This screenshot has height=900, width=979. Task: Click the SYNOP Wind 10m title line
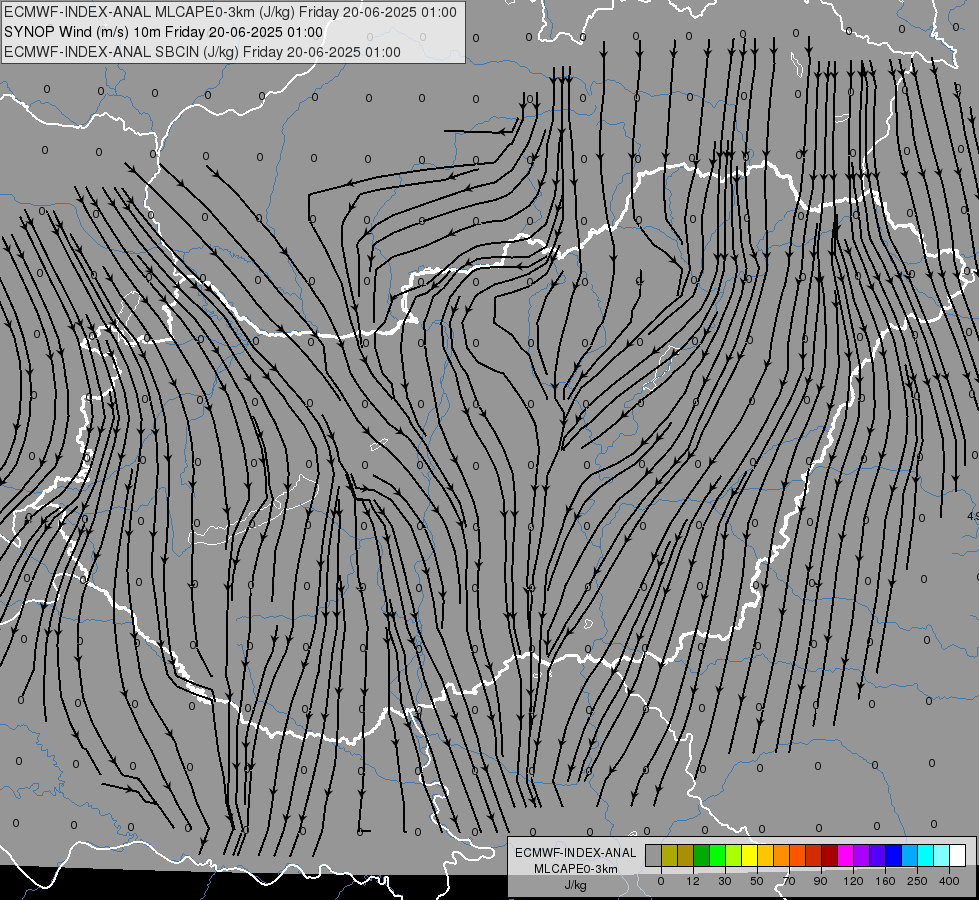tap(164, 32)
